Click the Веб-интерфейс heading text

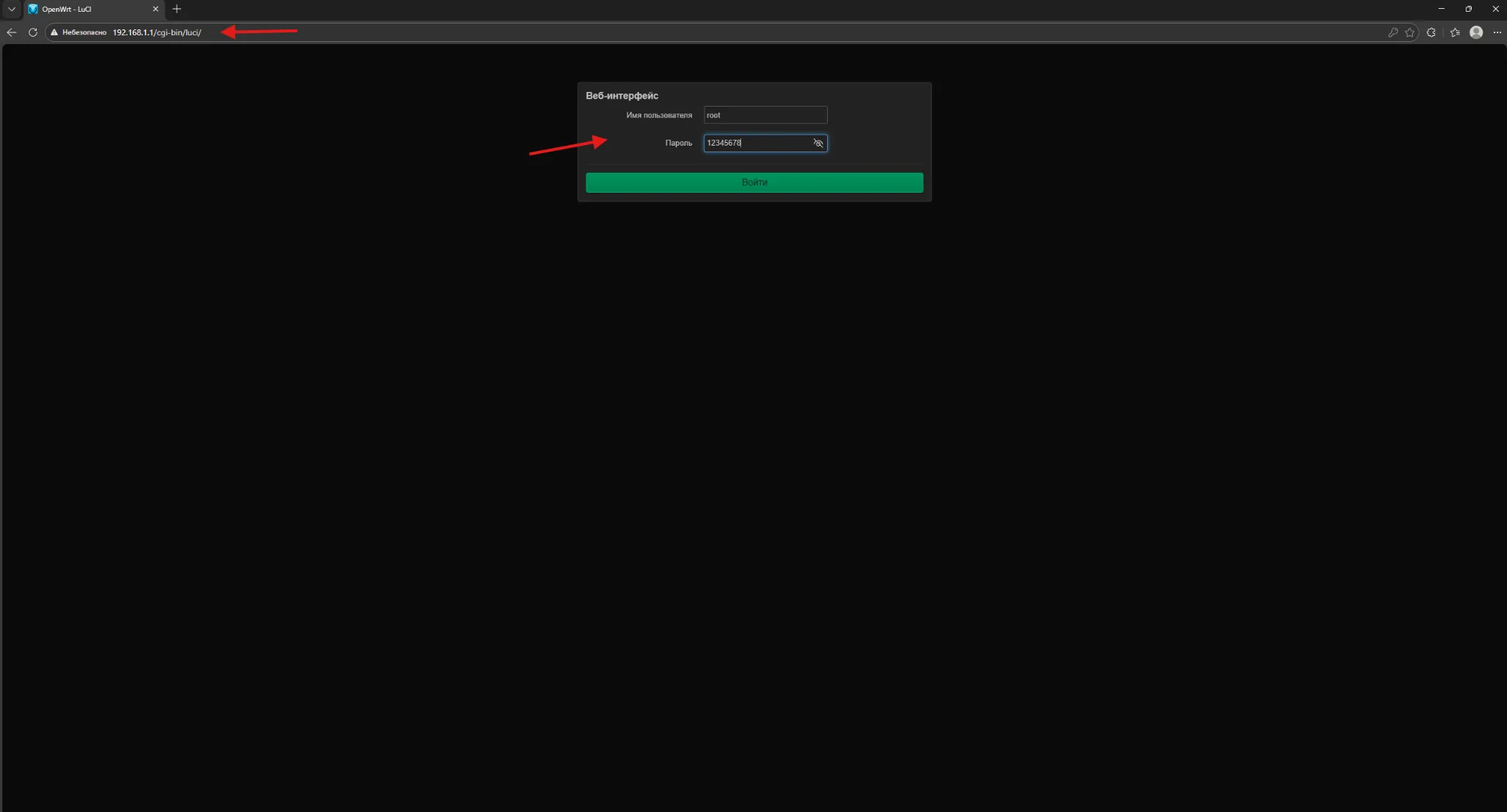(x=622, y=96)
